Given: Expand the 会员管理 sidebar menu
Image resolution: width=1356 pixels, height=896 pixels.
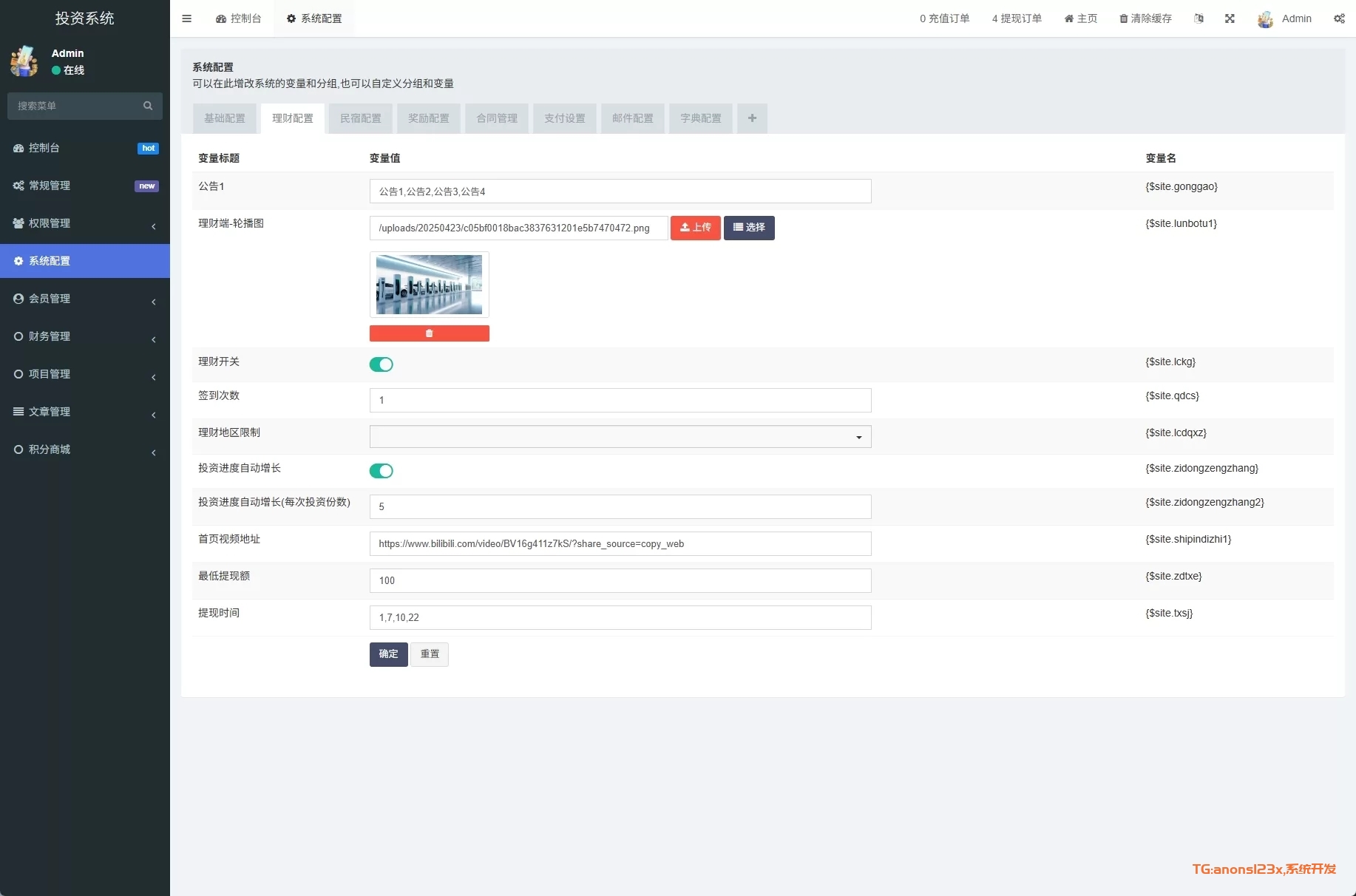Looking at the screenshot, I should click(84, 299).
